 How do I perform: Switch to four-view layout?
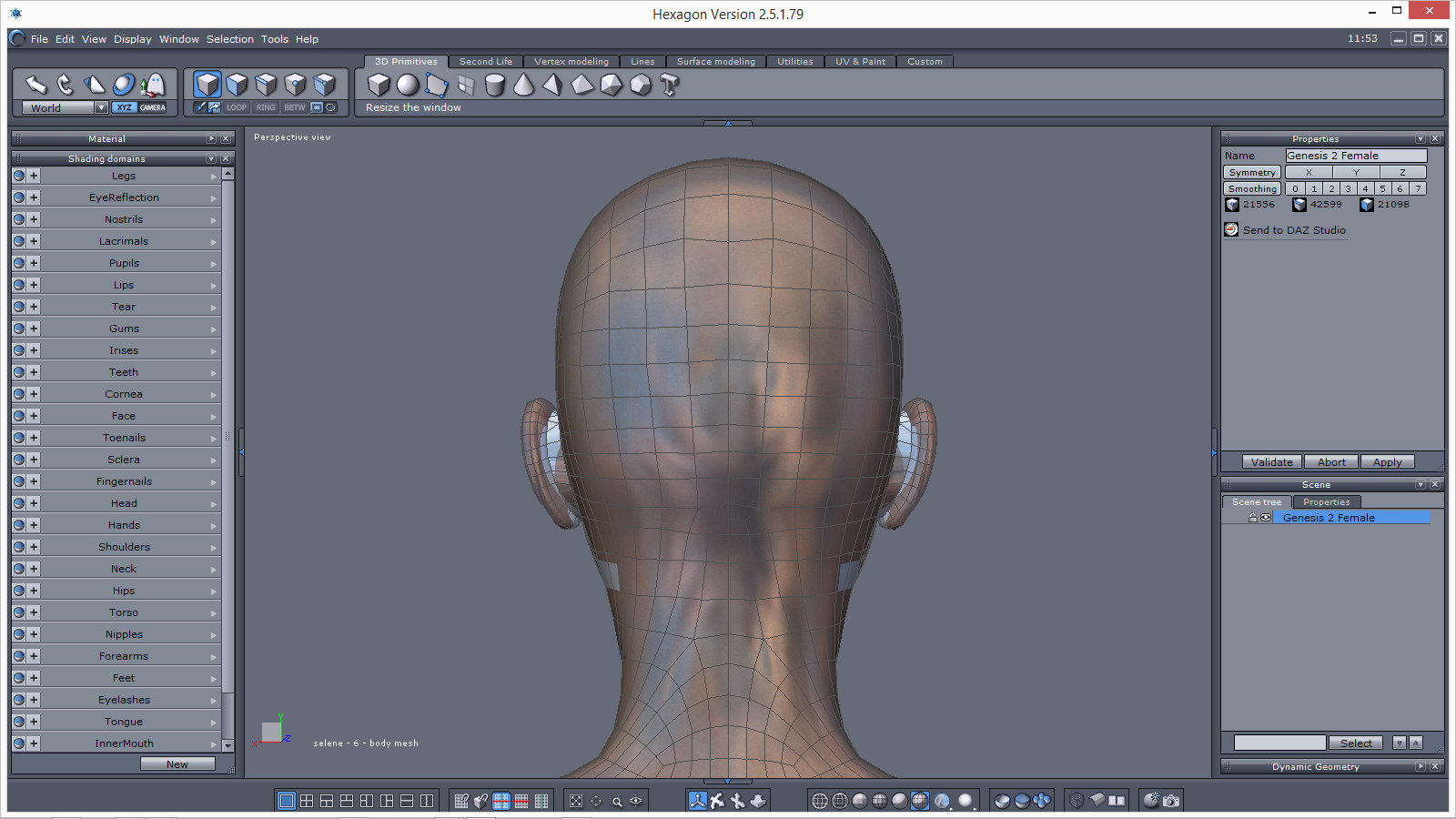[307, 801]
